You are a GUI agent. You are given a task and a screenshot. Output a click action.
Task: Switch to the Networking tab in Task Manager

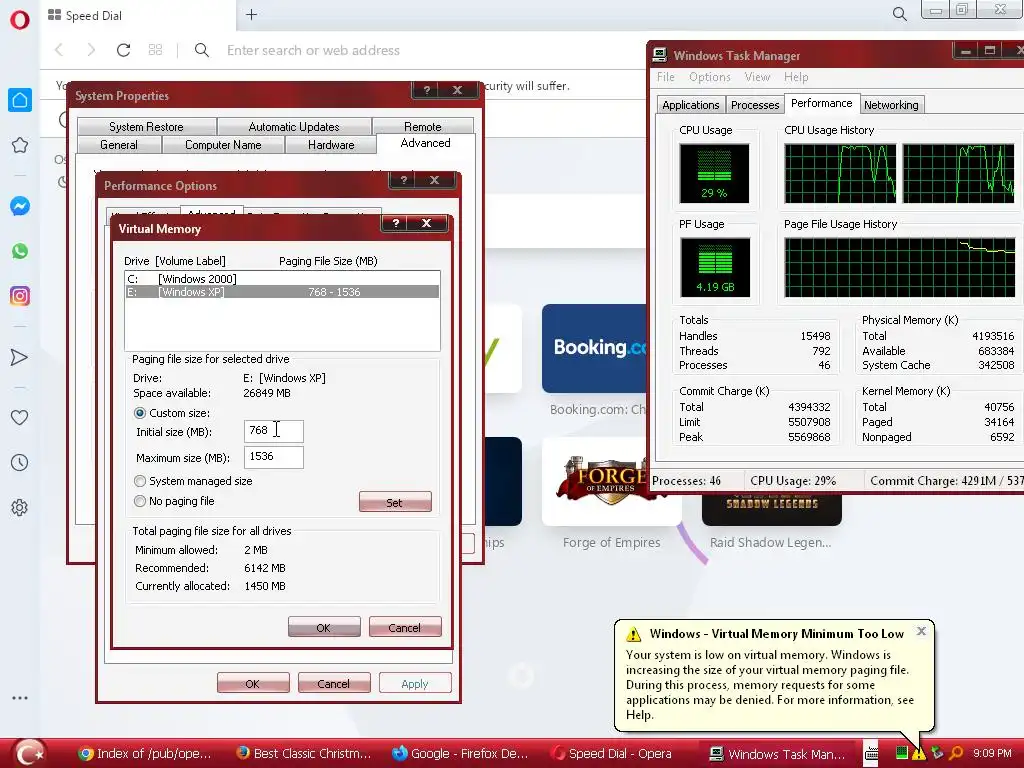point(891,104)
